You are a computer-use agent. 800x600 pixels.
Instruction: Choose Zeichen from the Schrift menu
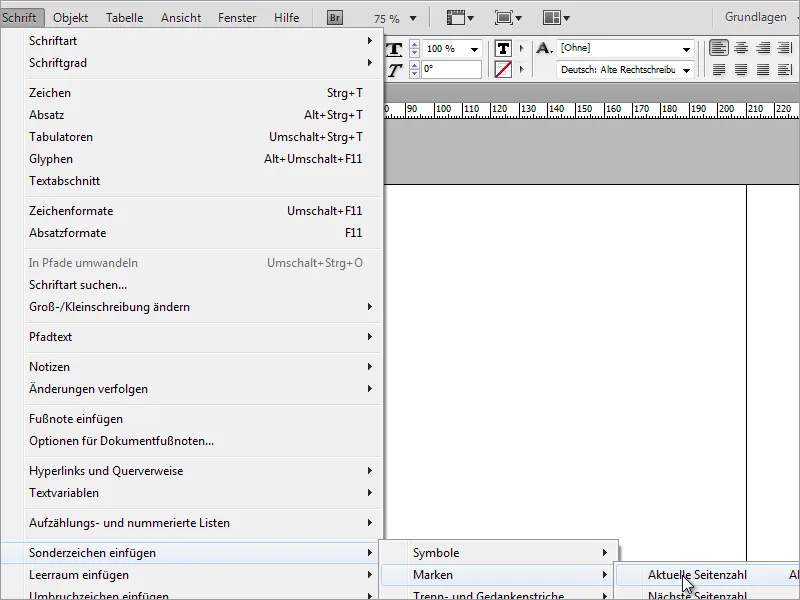tap(203, 93)
